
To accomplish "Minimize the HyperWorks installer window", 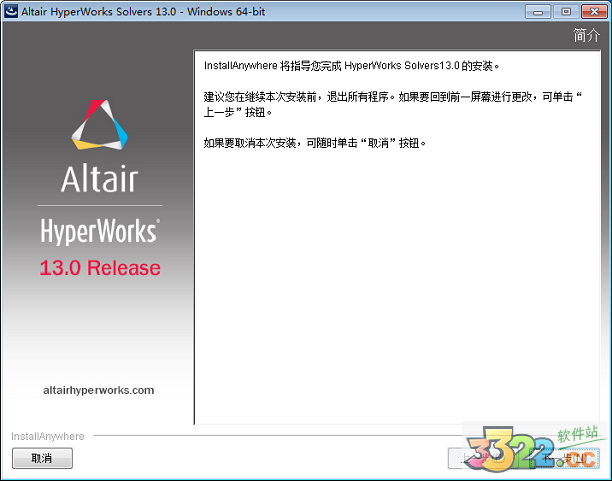I will [x=538, y=12].
